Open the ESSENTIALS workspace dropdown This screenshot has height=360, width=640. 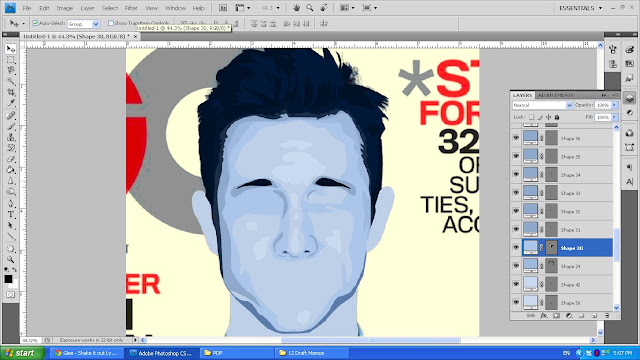tap(580, 8)
